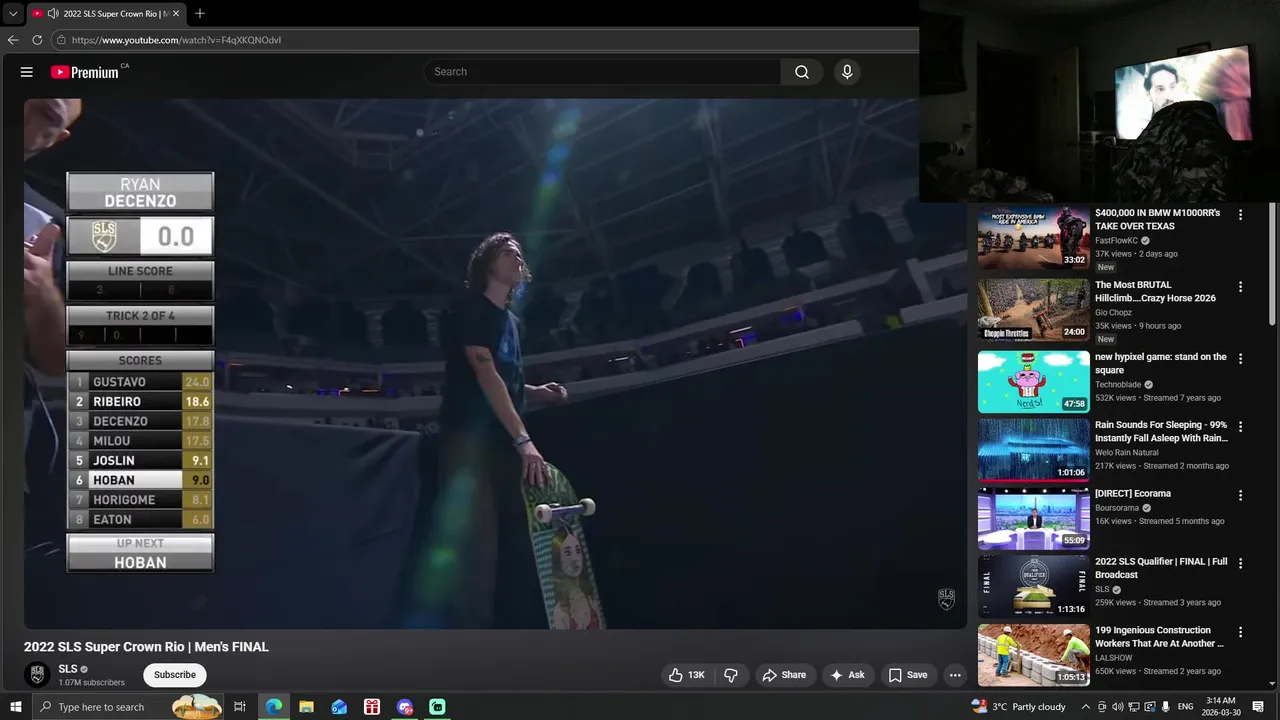Click the SLS watermark in video corner
The height and width of the screenshot is (720, 1280).
[x=946, y=599]
